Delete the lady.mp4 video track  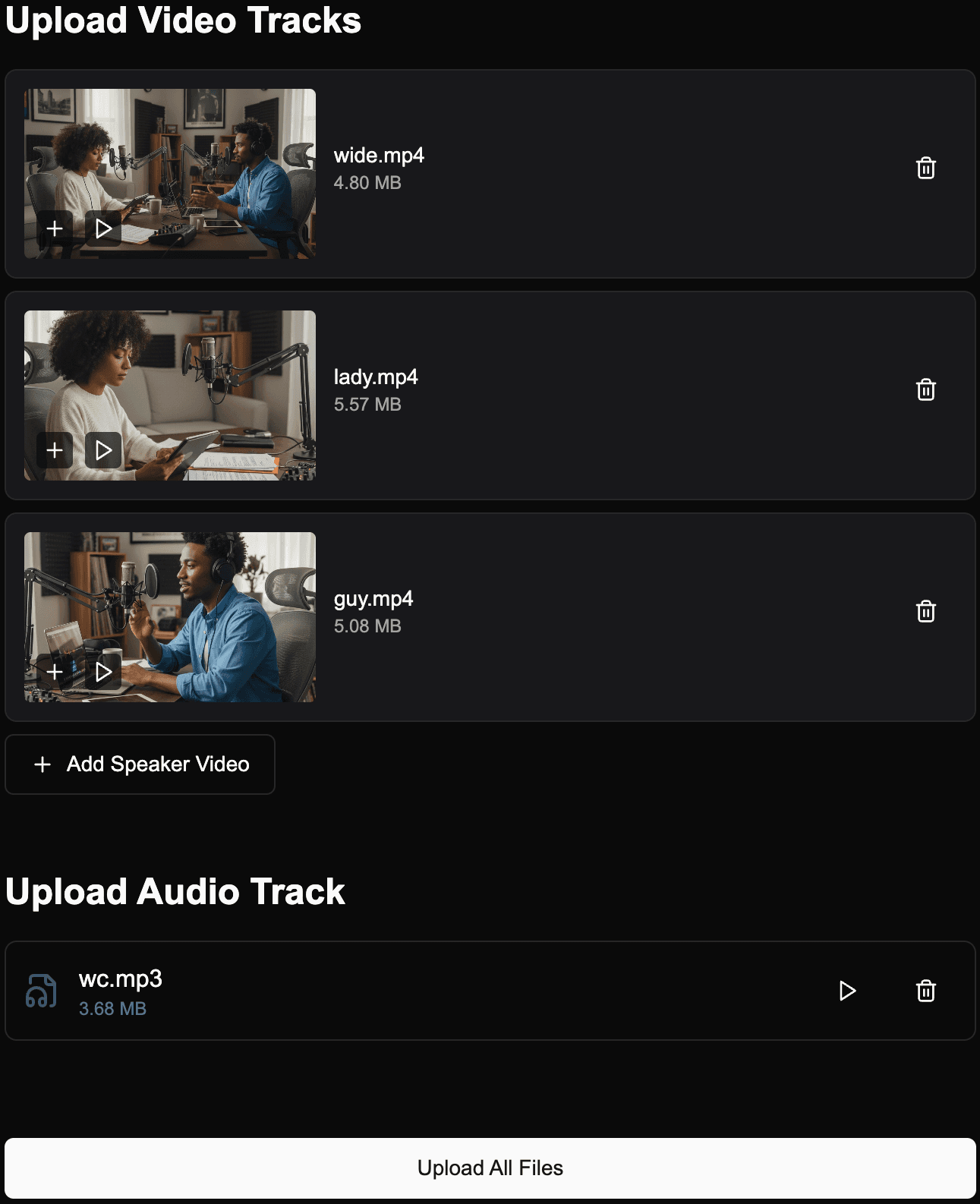[x=925, y=389]
